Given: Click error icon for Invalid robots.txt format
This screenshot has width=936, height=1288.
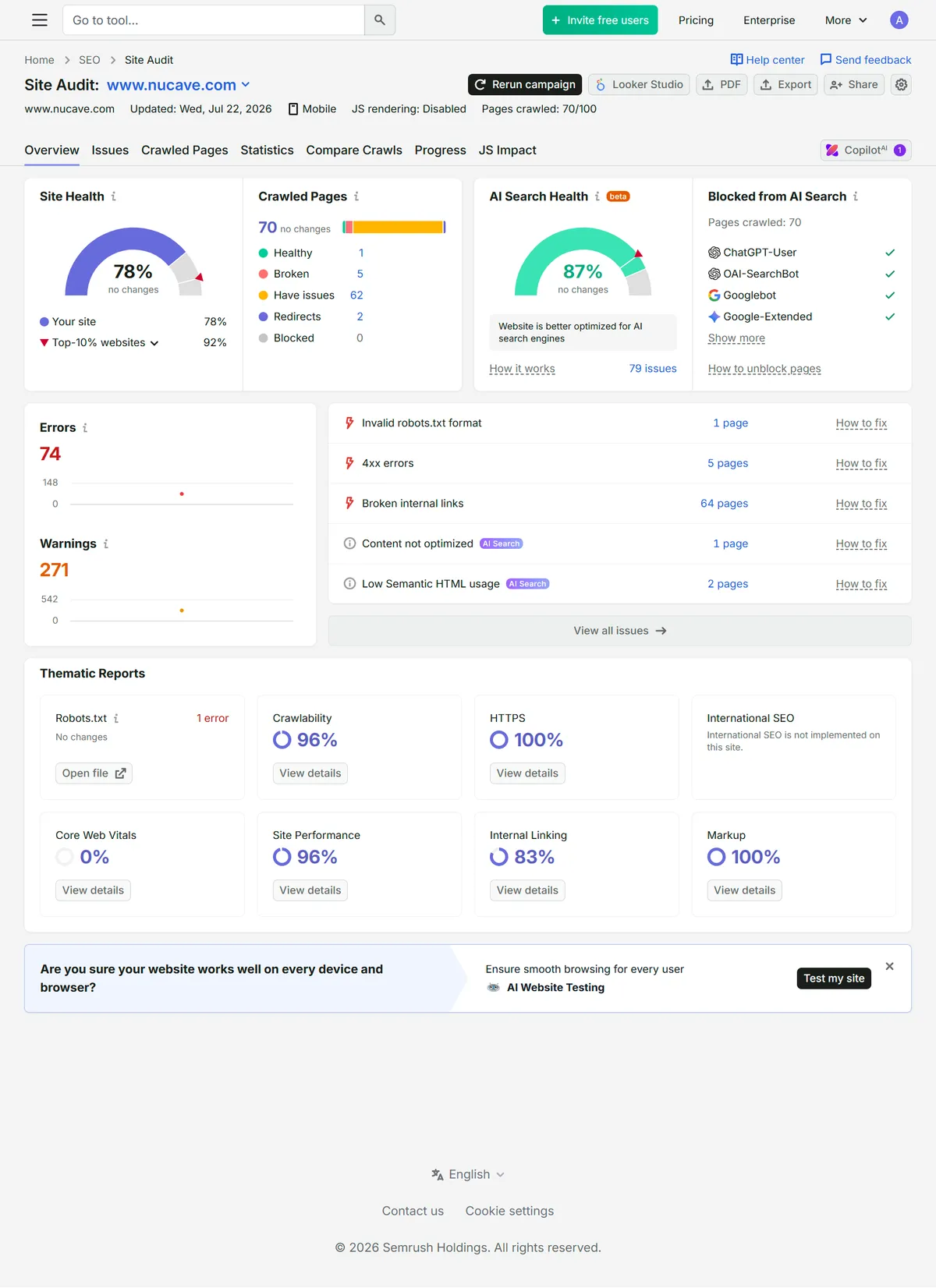Looking at the screenshot, I should [349, 423].
